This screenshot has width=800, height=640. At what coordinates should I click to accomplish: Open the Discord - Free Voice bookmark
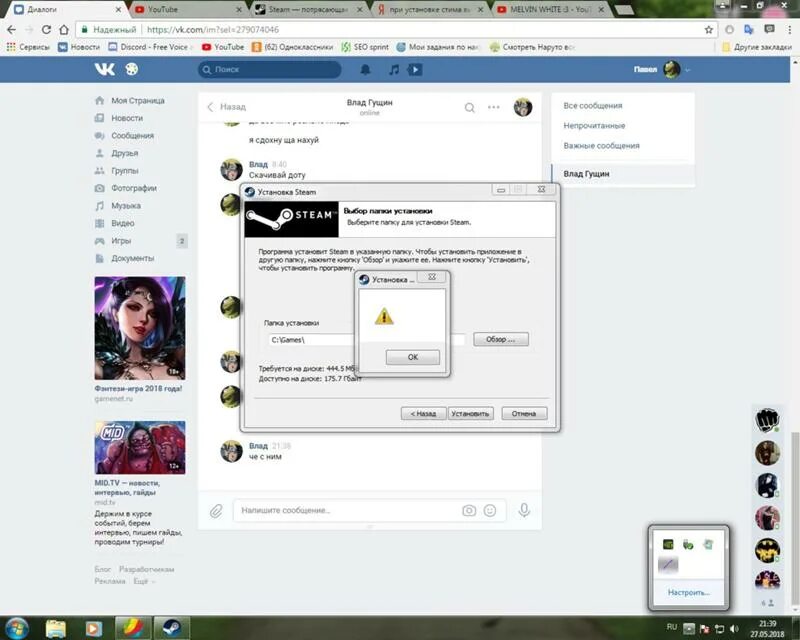coord(150,47)
